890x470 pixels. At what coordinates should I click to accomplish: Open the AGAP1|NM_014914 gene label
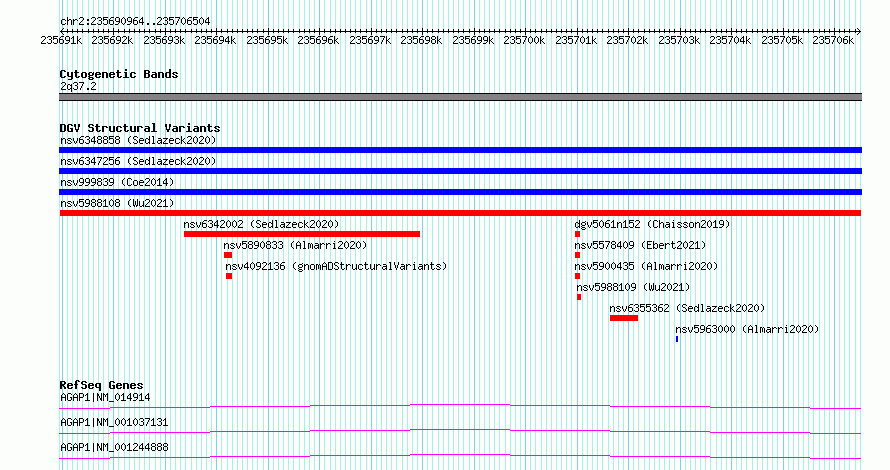pos(105,397)
